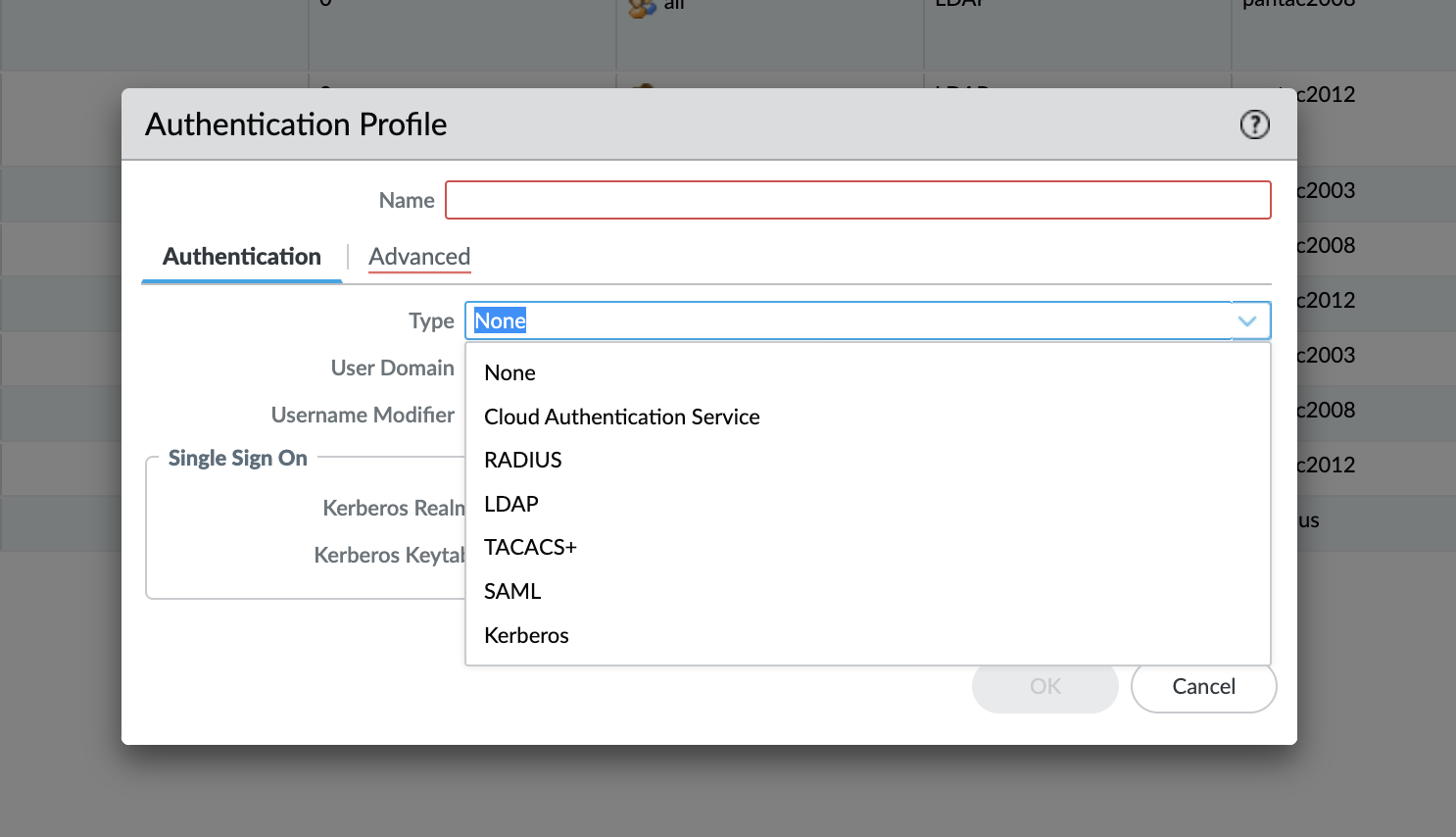The width and height of the screenshot is (1456, 837).
Task: Select Cloud Authentication Service option
Action: pyautogui.click(x=622, y=418)
